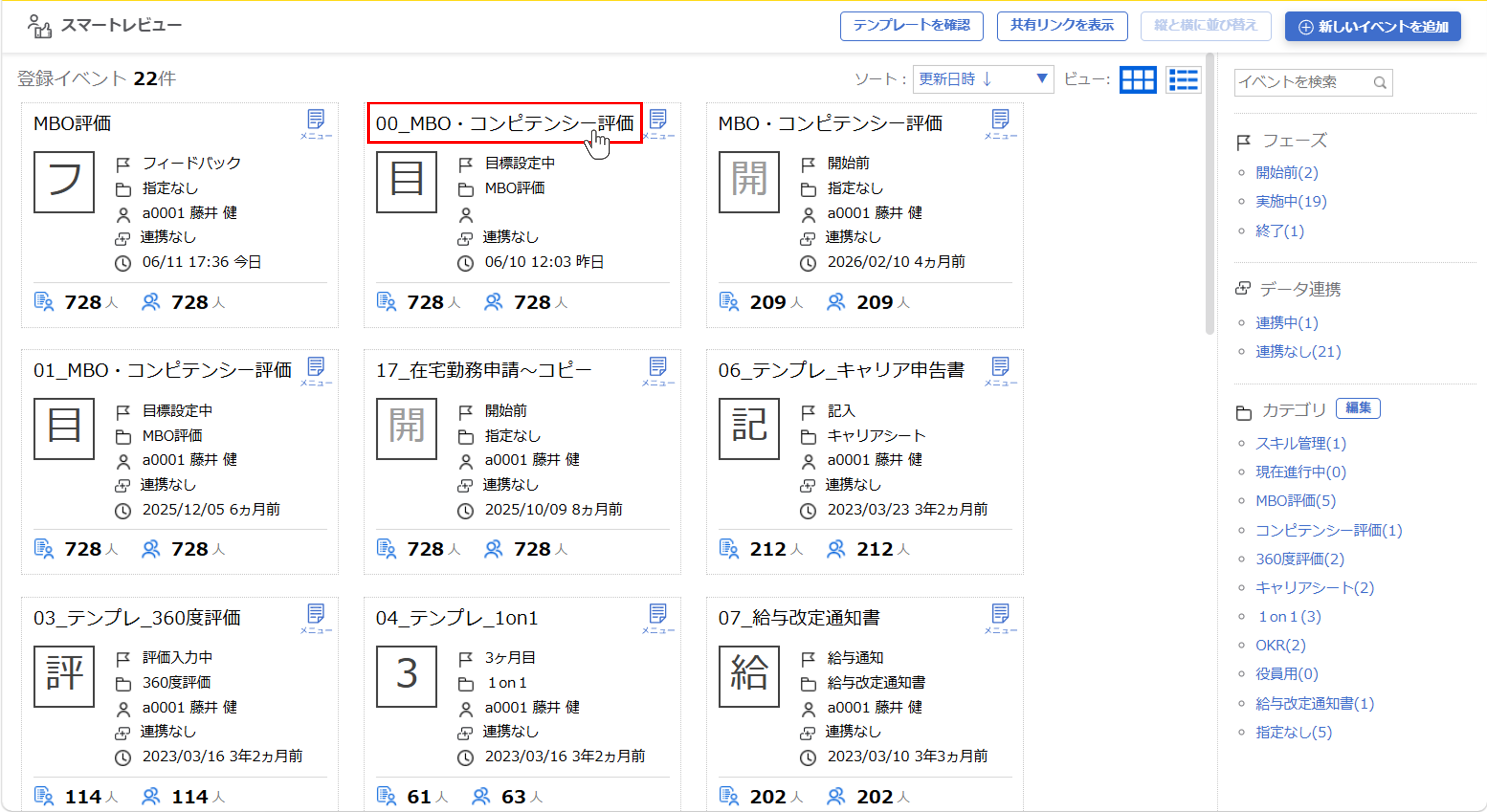
Task: Click 3 thumbnail on 04_テンプレ_1on1 card
Action: 406,676
